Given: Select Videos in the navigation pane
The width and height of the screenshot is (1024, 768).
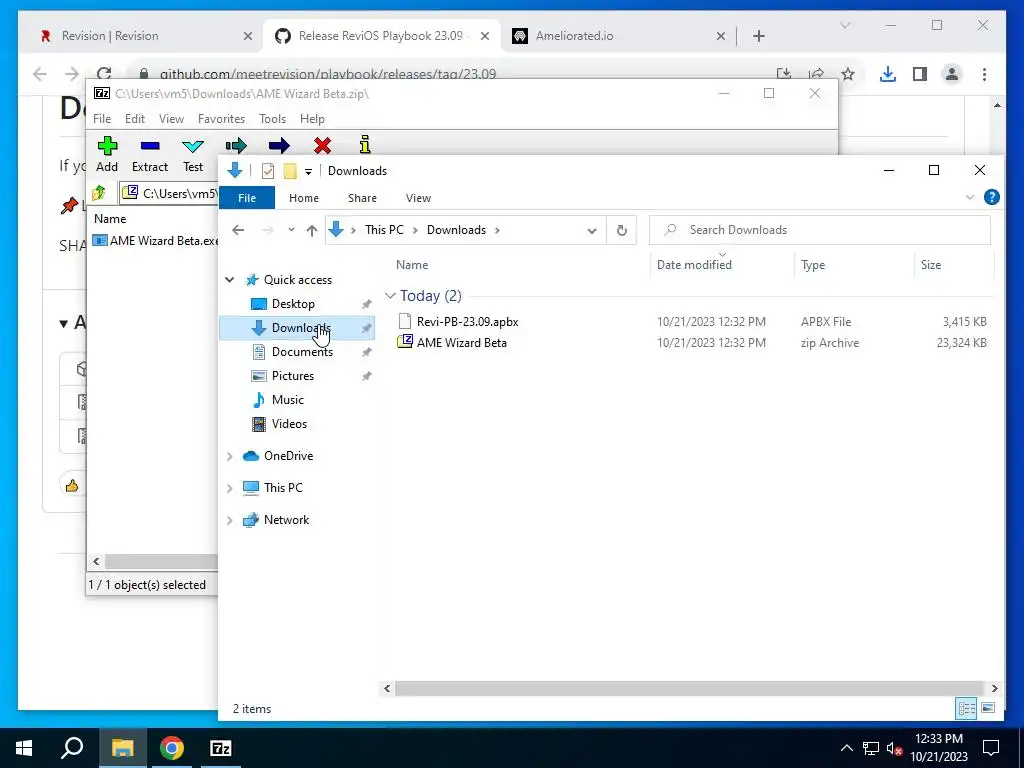Looking at the screenshot, I should tap(289, 424).
